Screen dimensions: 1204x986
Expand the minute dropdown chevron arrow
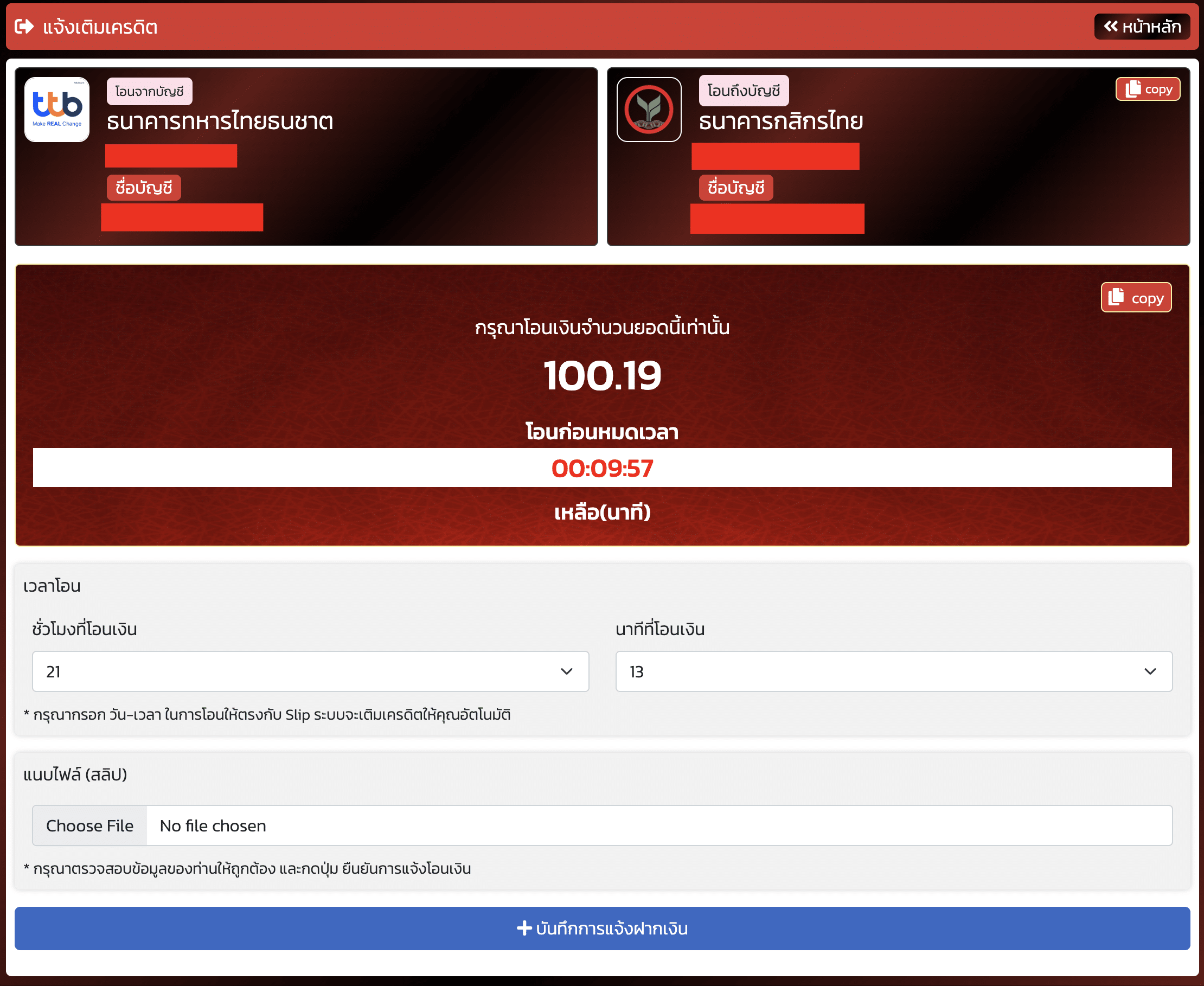point(1150,671)
